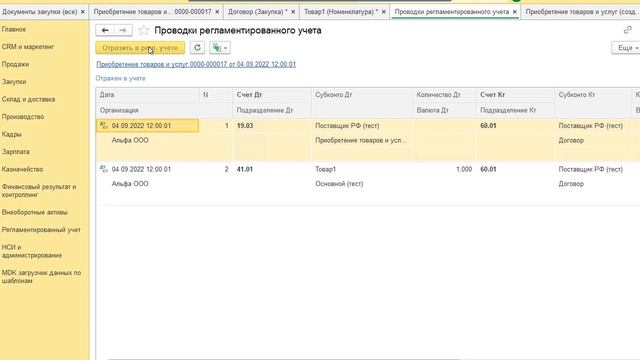Switch to Договор (Закупка) tab
Screen dimensions: 640x360
(x=258, y=12)
